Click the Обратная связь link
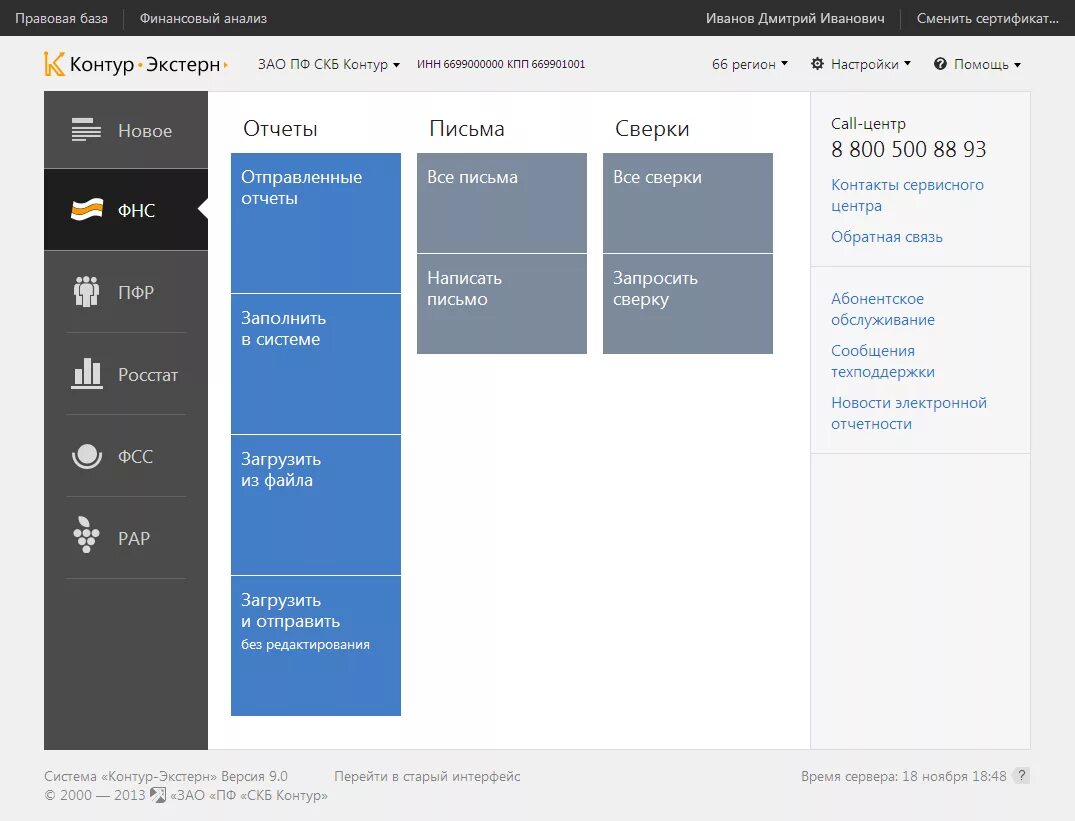The image size is (1075, 821). click(886, 237)
